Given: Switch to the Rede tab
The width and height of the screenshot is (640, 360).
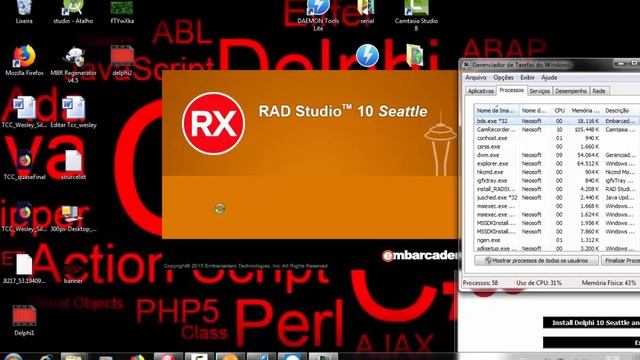Looking at the screenshot, I should point(599,91).
